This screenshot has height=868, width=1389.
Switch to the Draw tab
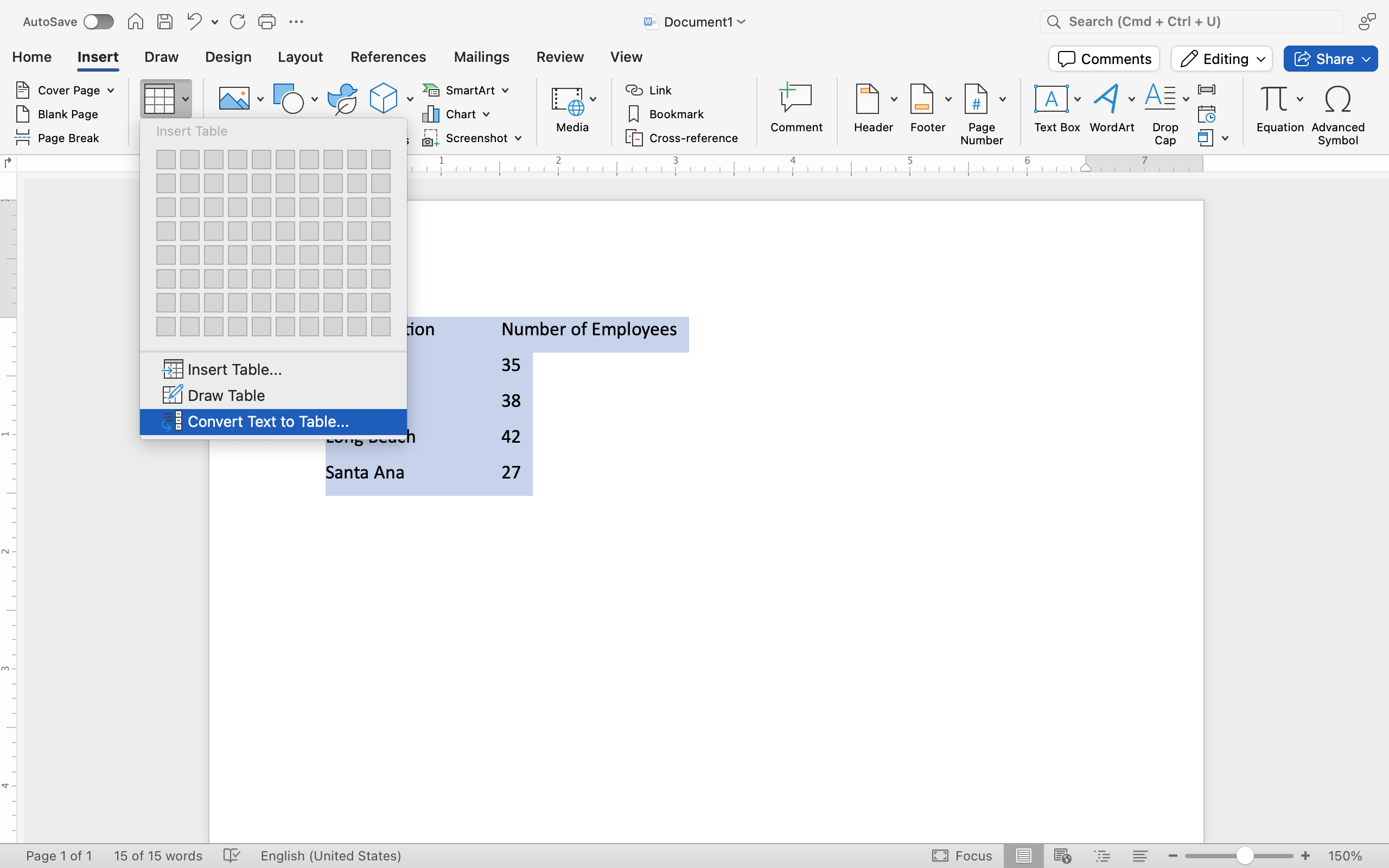tap(161, 57)
